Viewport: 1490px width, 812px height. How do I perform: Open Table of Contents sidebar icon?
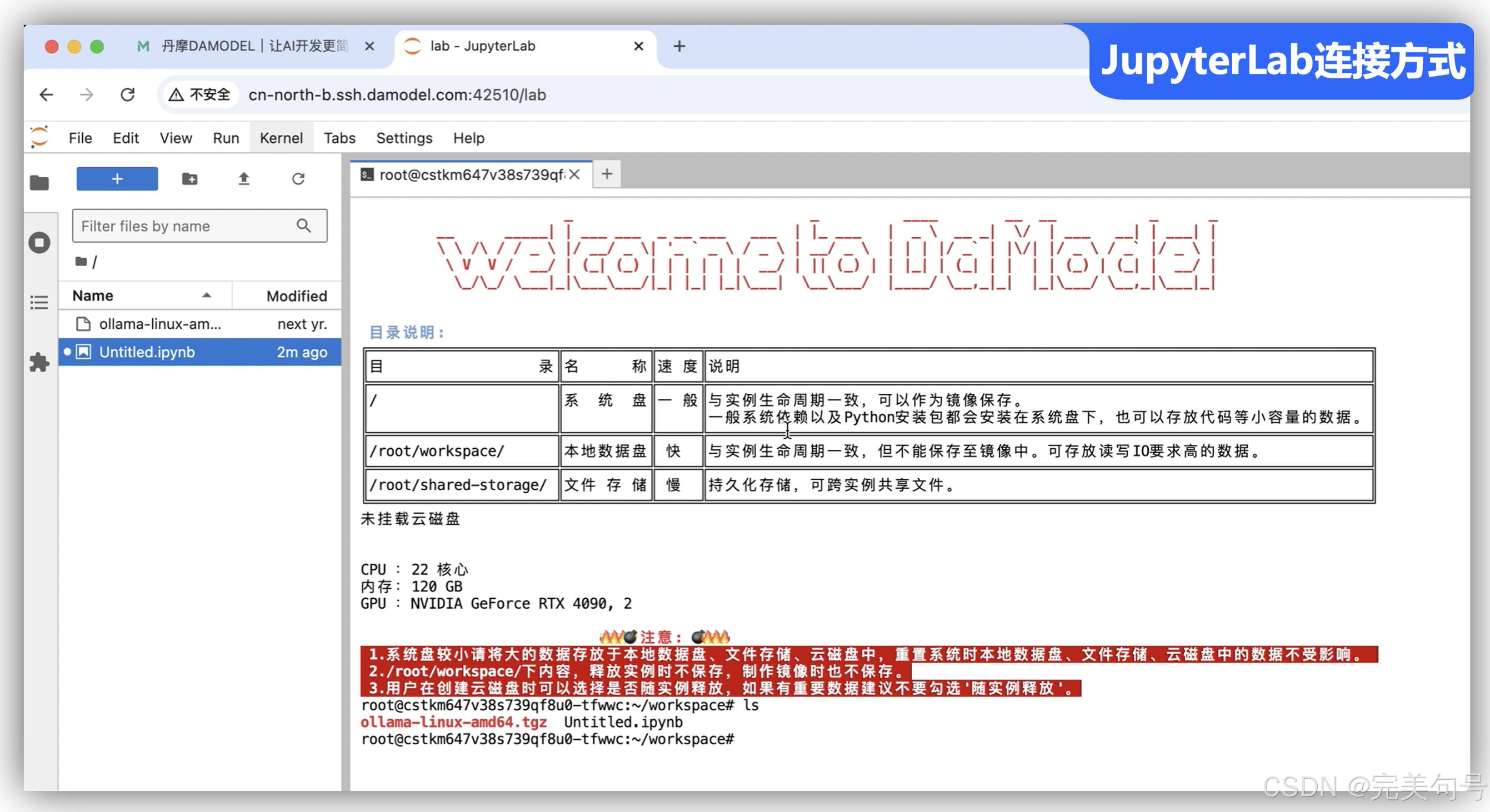coord(39,303)
